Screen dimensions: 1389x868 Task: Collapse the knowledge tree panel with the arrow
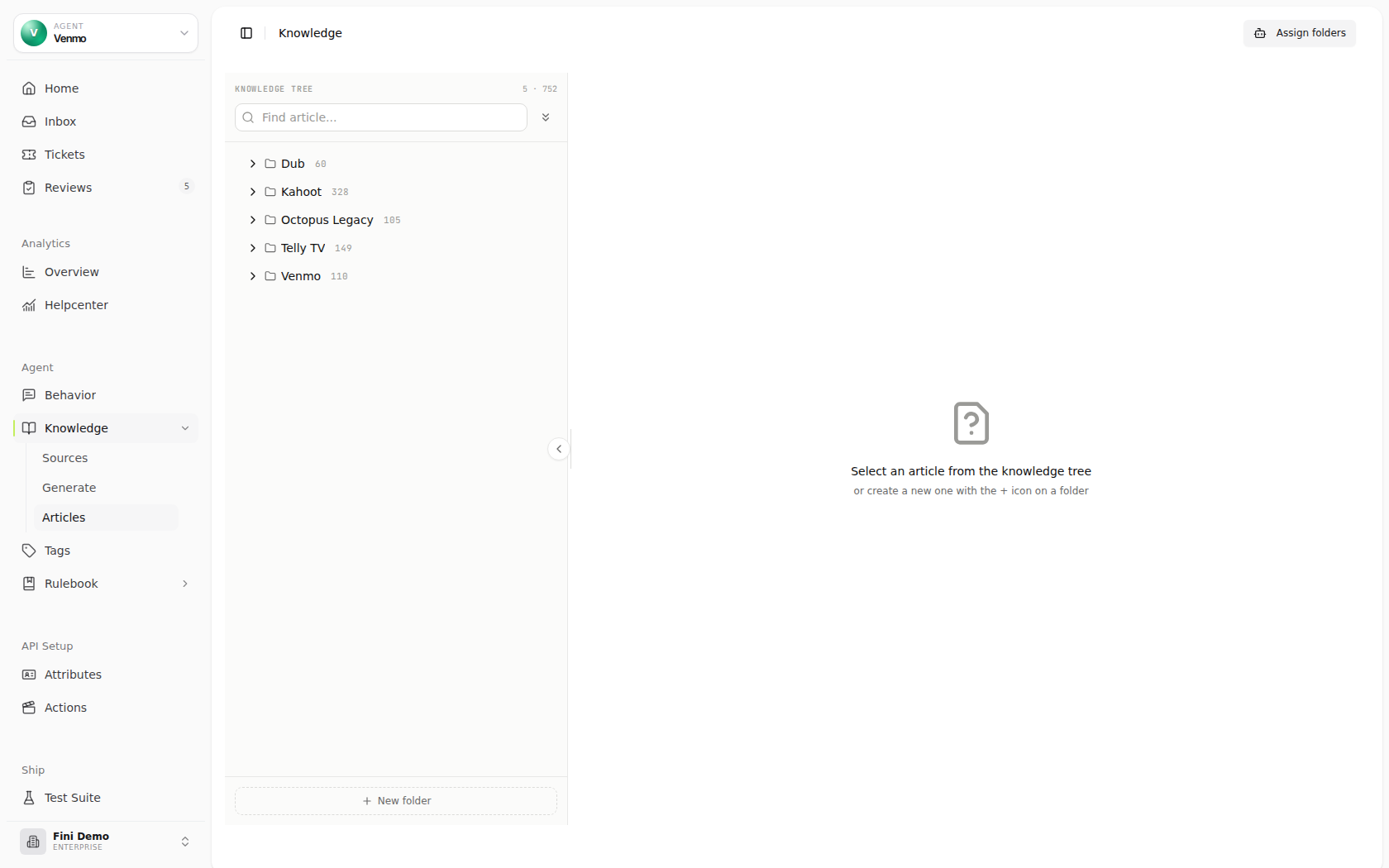coord(559,449)
